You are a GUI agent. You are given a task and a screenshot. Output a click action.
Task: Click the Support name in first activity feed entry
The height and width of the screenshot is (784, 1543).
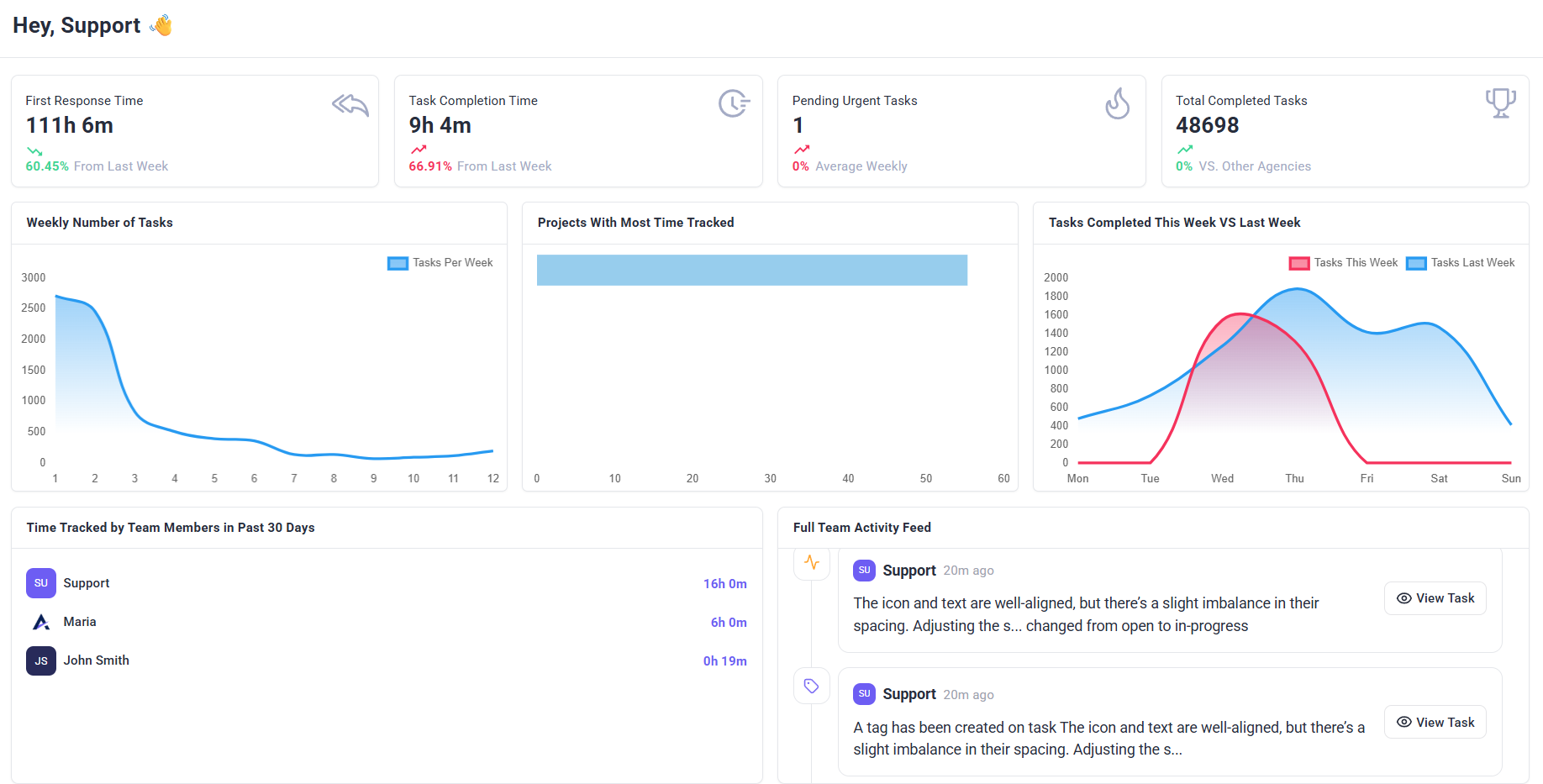[x=908, y=571]
